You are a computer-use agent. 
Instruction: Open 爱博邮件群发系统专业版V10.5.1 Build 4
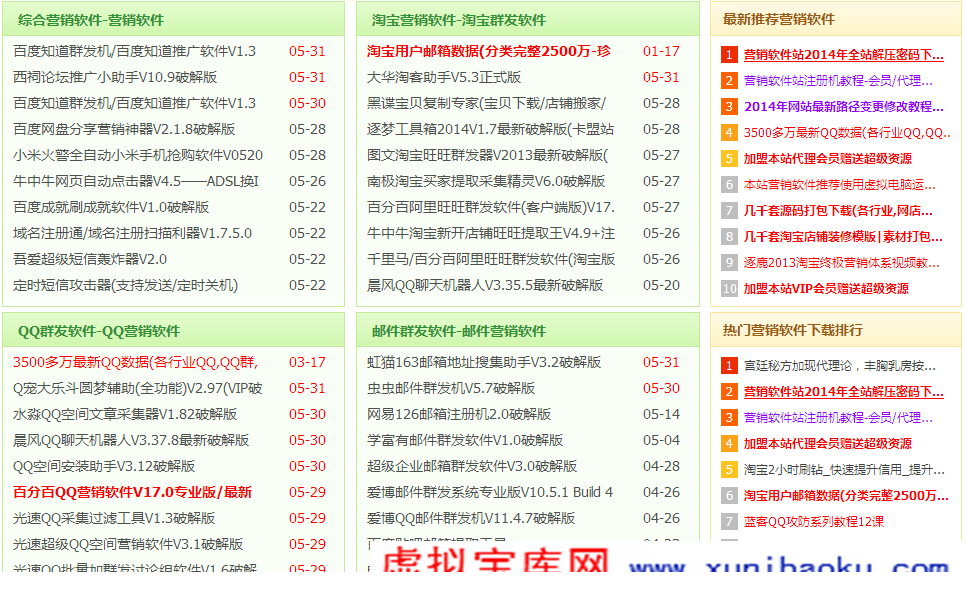click(x=490, y=492)
